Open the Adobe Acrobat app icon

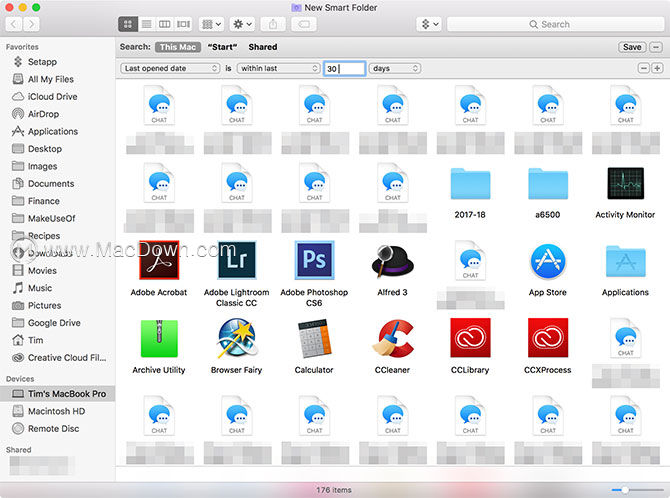coord(159,260)
